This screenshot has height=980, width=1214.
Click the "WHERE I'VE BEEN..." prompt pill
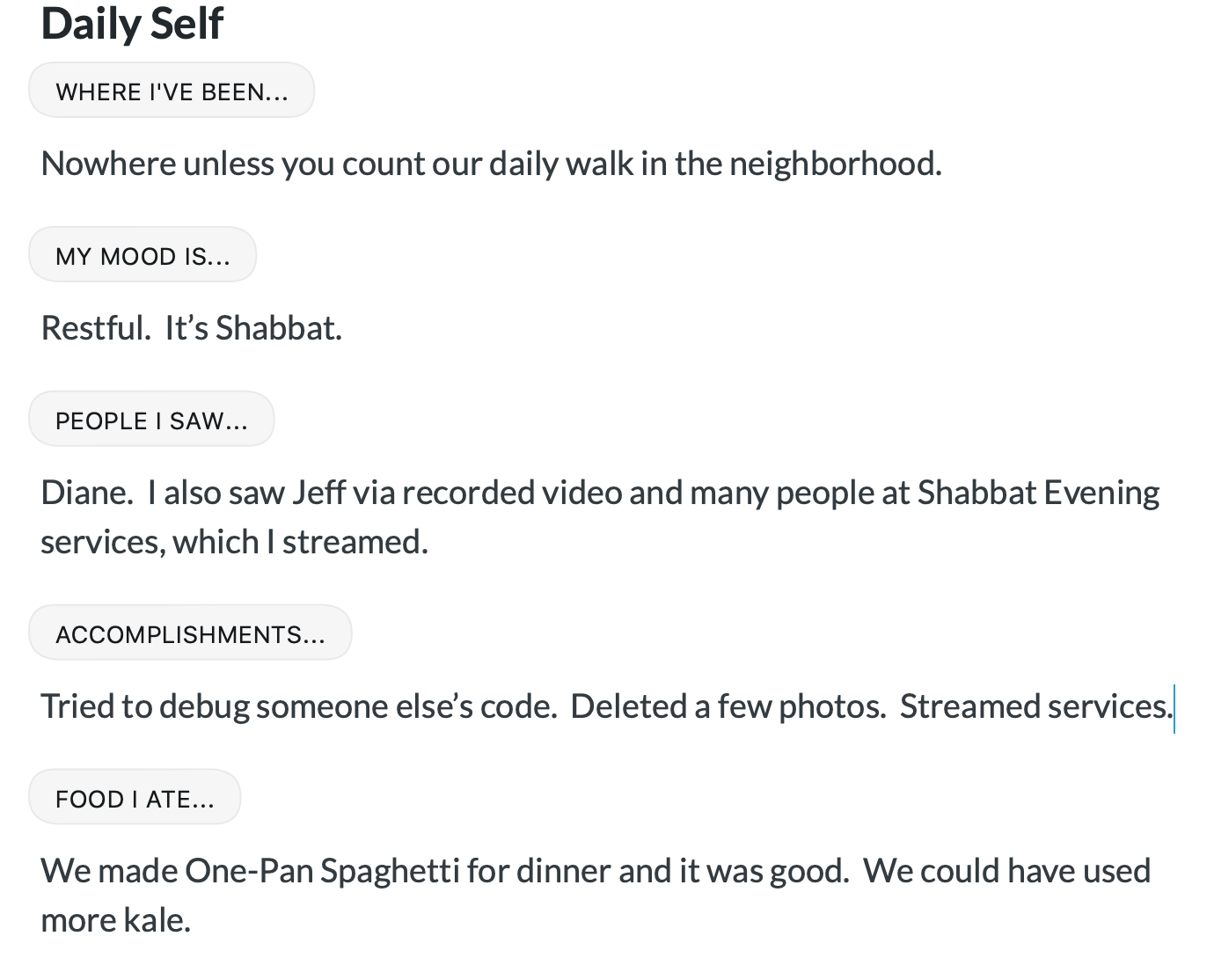coord(172,91)
